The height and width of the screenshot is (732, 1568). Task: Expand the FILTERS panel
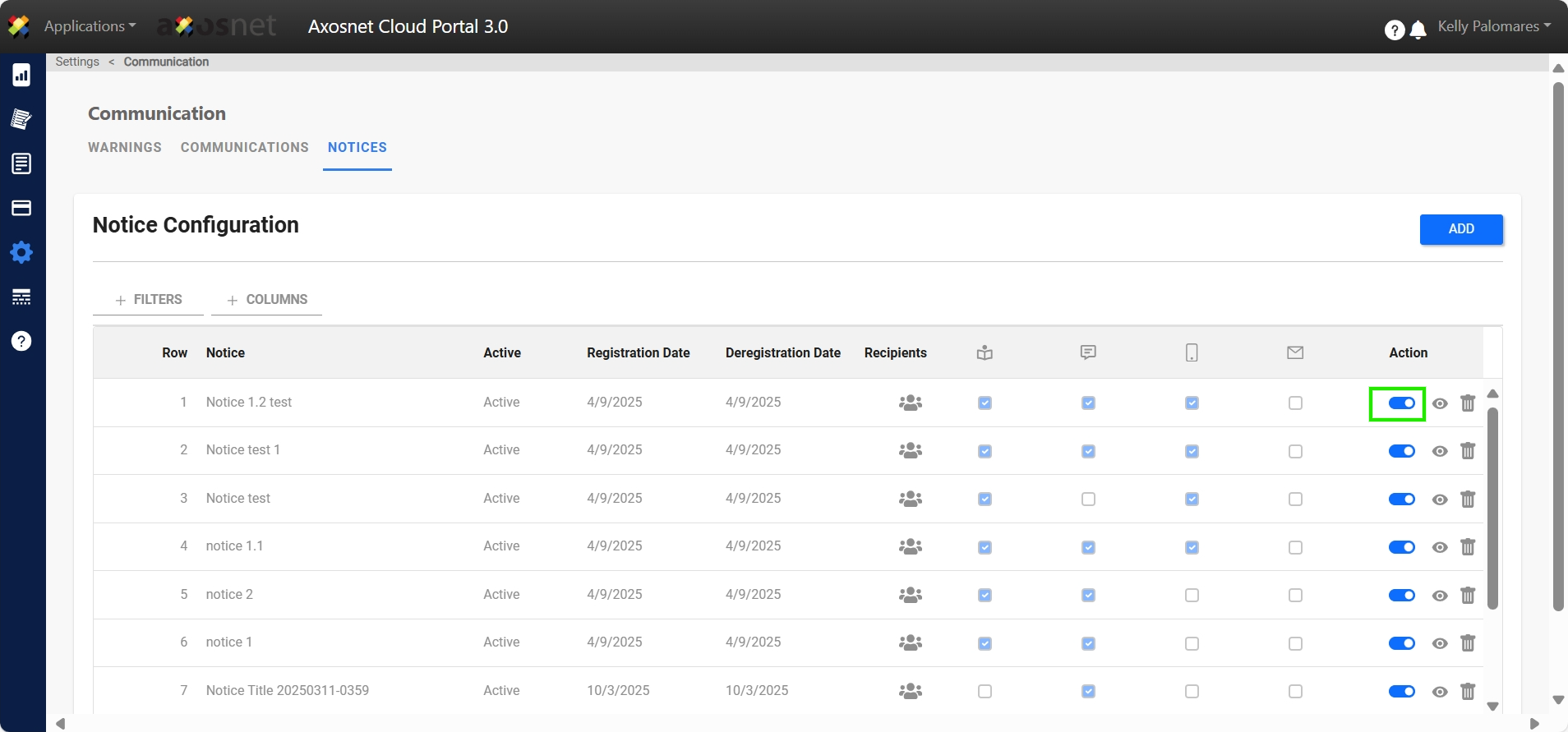[149, 300]
